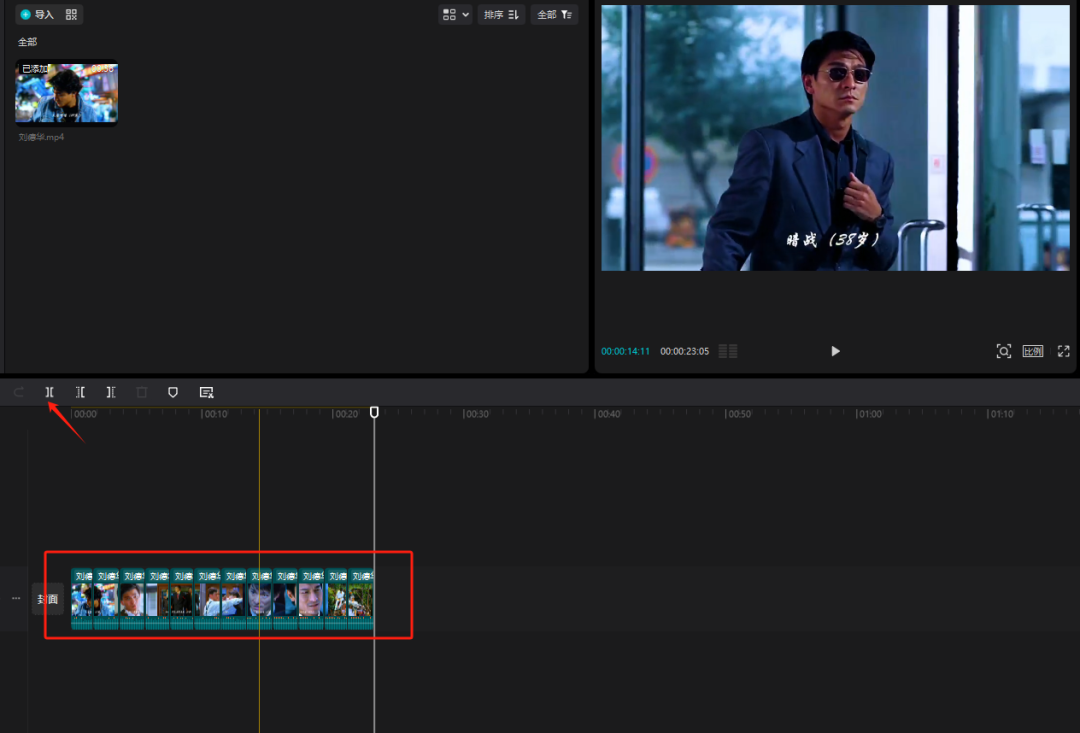Click the 00:50 mark on the ruler
The image size is (1080, 733).
coord(739,414)
